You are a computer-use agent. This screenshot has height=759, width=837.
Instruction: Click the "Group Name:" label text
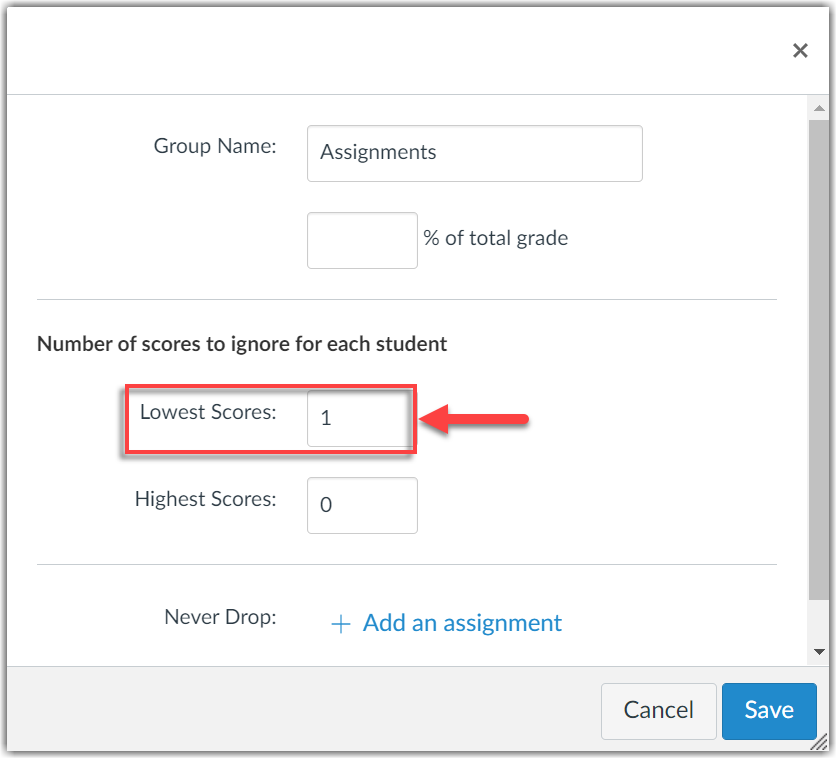pyautogui.click(x=214, y=146)
